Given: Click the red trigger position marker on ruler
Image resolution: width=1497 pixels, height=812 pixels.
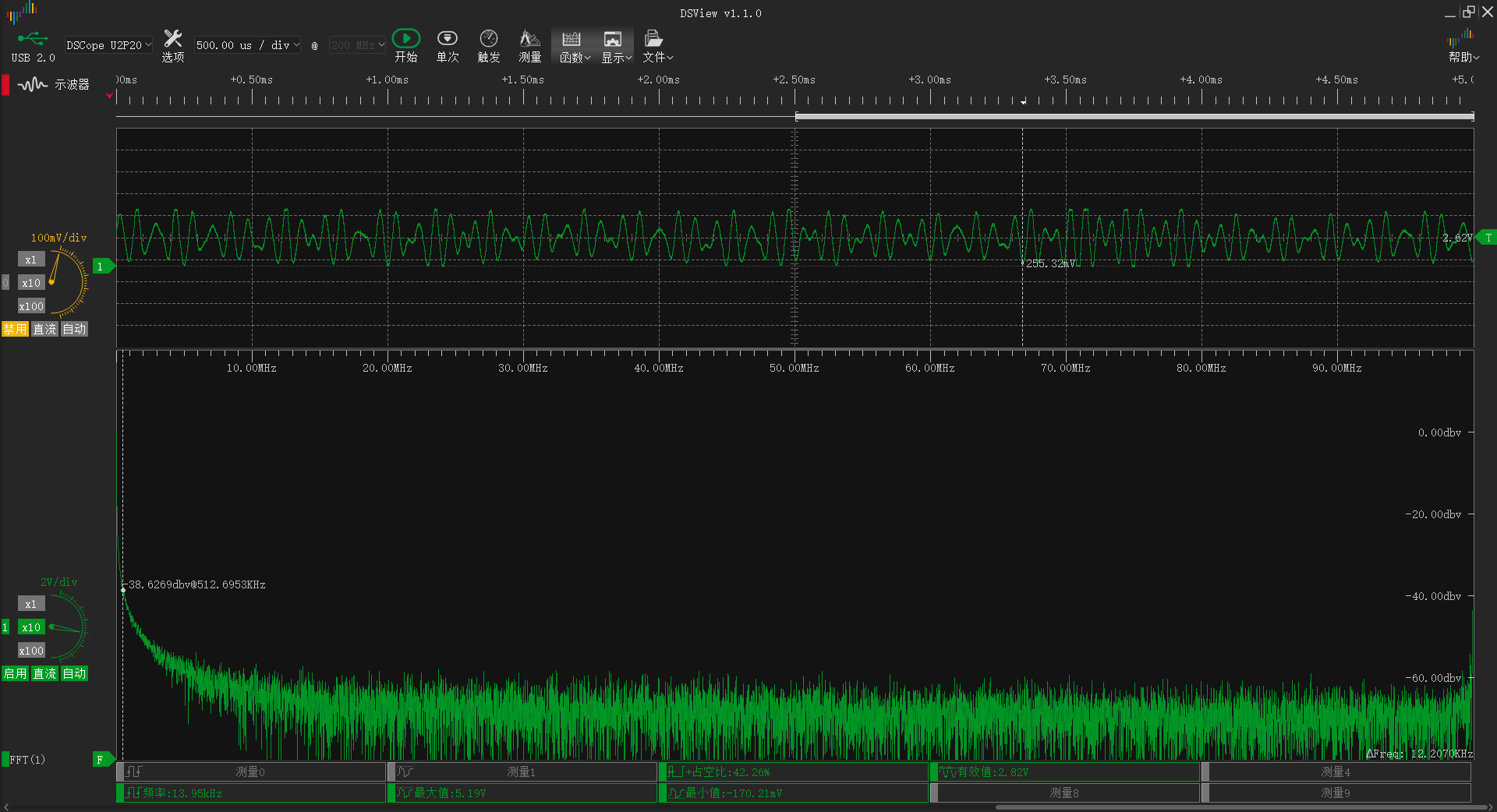Looking at the screenshot, I should (109, 96).
